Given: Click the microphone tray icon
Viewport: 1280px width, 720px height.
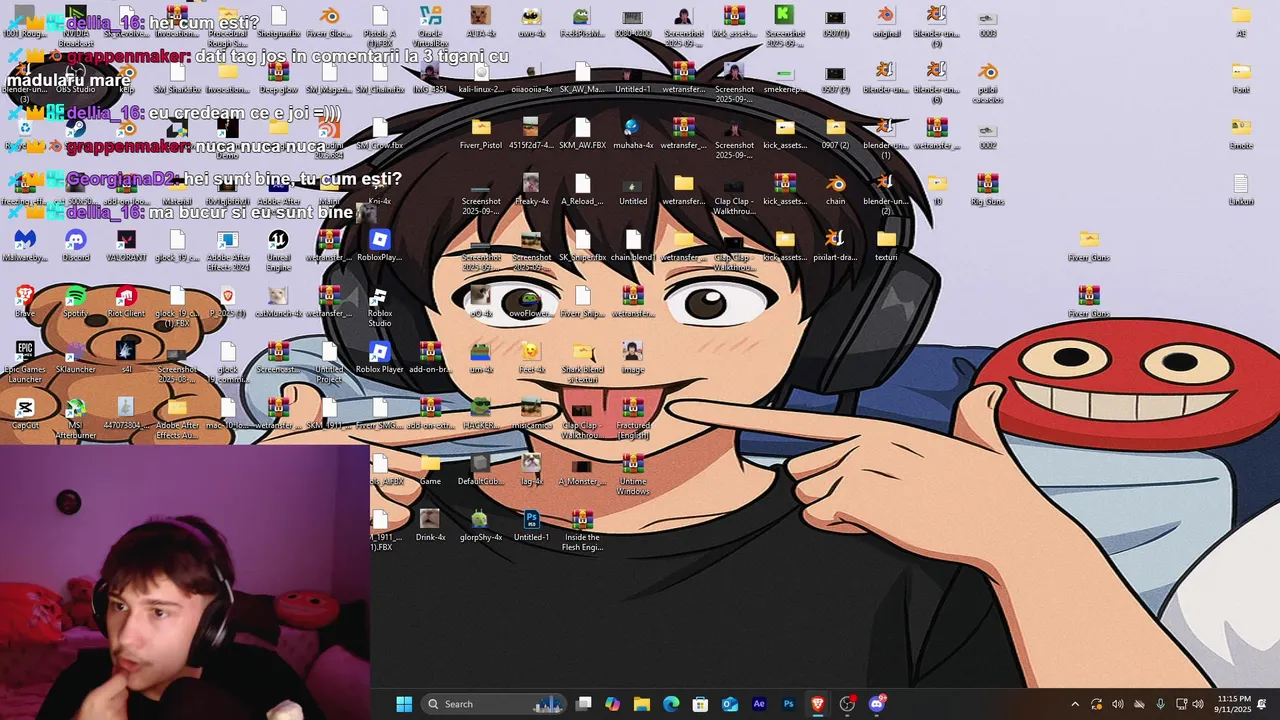Looking at the screenshot, I should point(1161,704).
